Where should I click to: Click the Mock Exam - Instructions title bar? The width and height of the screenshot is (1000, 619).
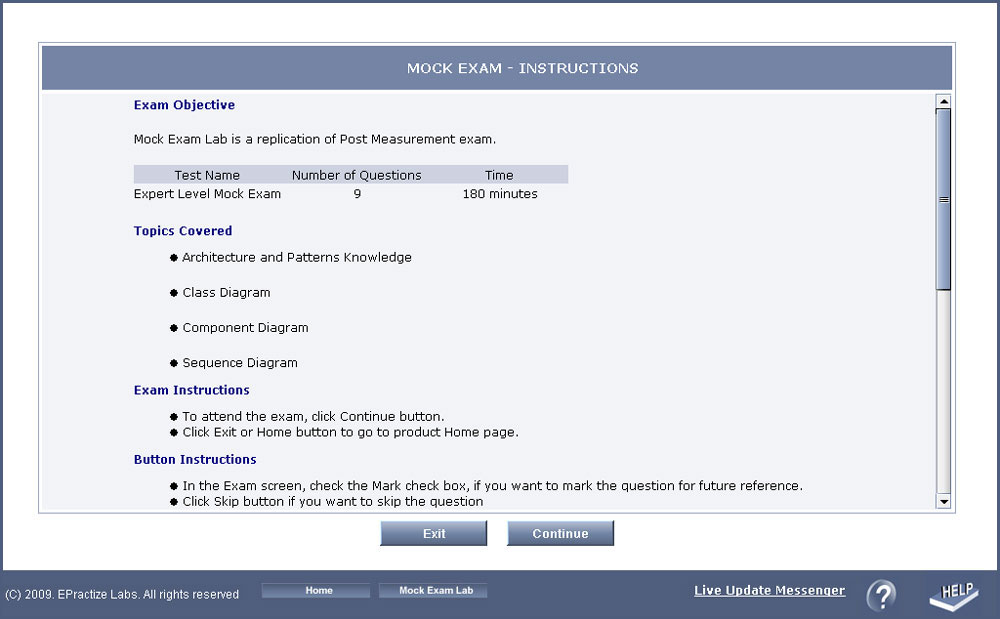[522, 69]
